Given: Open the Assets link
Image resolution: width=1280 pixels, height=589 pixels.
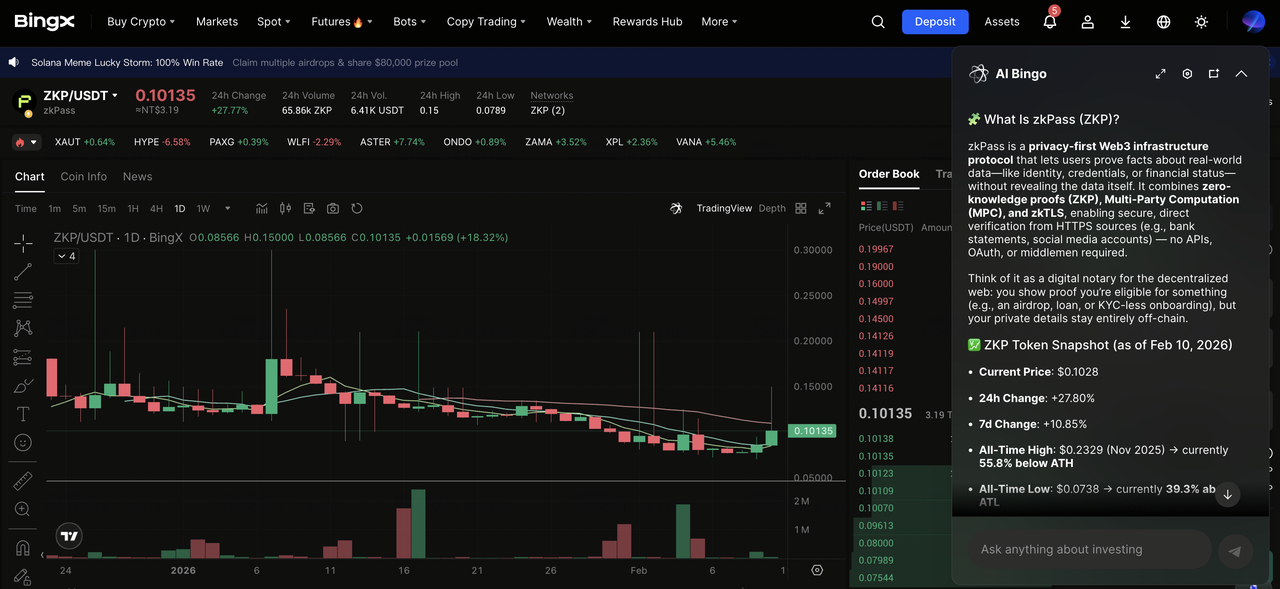Looking at the screenshot, I should coord(1002,21).
